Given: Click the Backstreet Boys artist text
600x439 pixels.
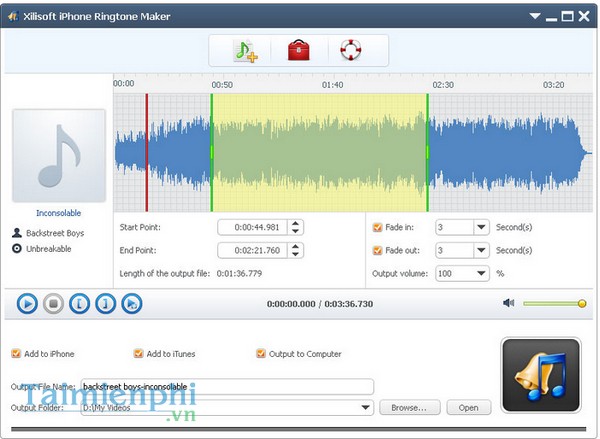Looking at the screenshot, I should pyautogui.click(x=55, y=233).
